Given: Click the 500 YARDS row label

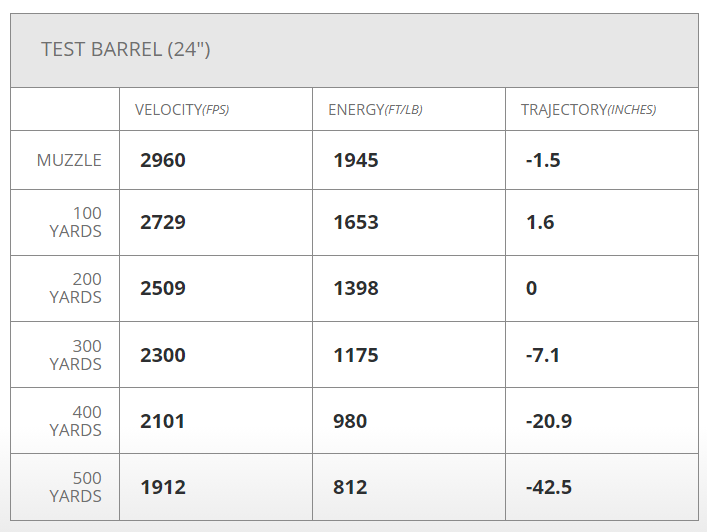Looking at the screenshot, I should point(76,487).
